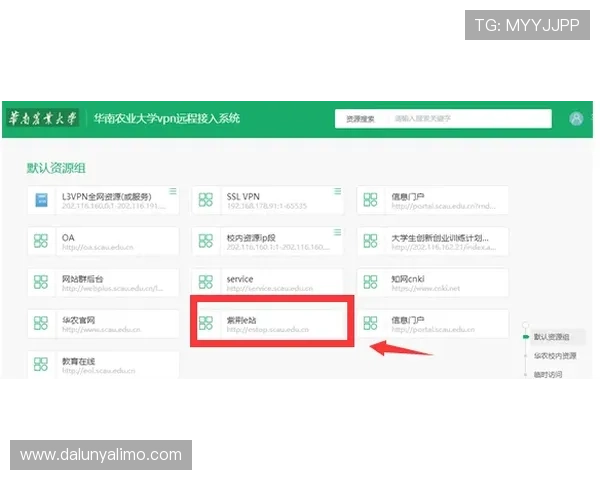This screenshot has height=480, width=600.
Task: Expand details menu on SSL VPN tile
Action: [337, 191]
